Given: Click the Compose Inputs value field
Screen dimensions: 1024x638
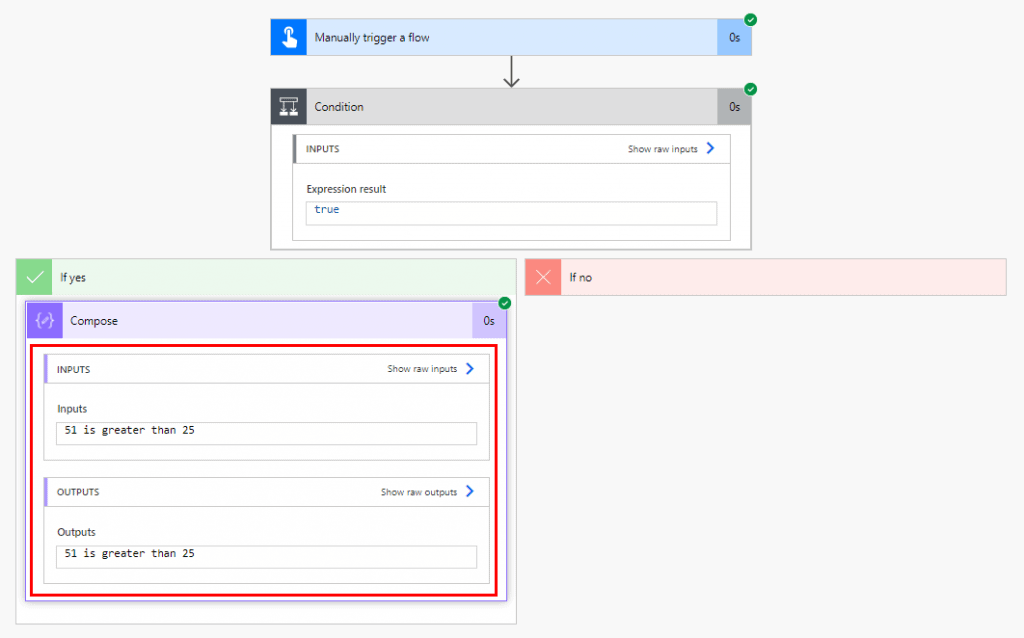Looking at the screenshot, I should (x=266, y=434).
